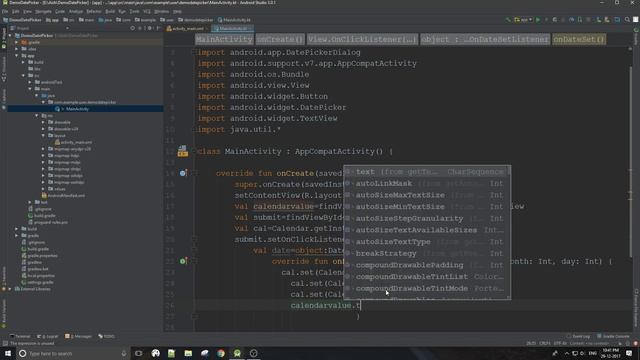
Task: Click build.gradle under app module
Action: [42, 216]
